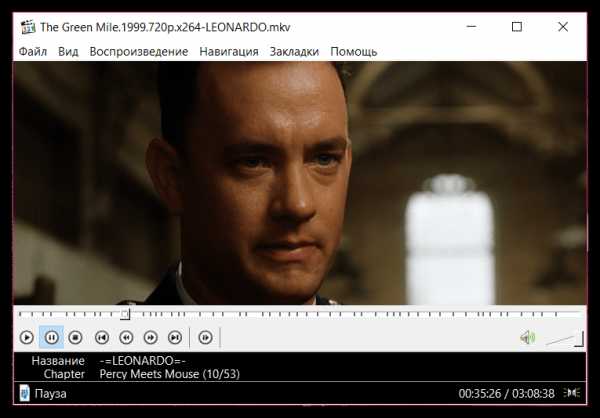Screen dimensions: 600x418
Task: Click the audio channel icon in status bar
Action: coord(572,393)
